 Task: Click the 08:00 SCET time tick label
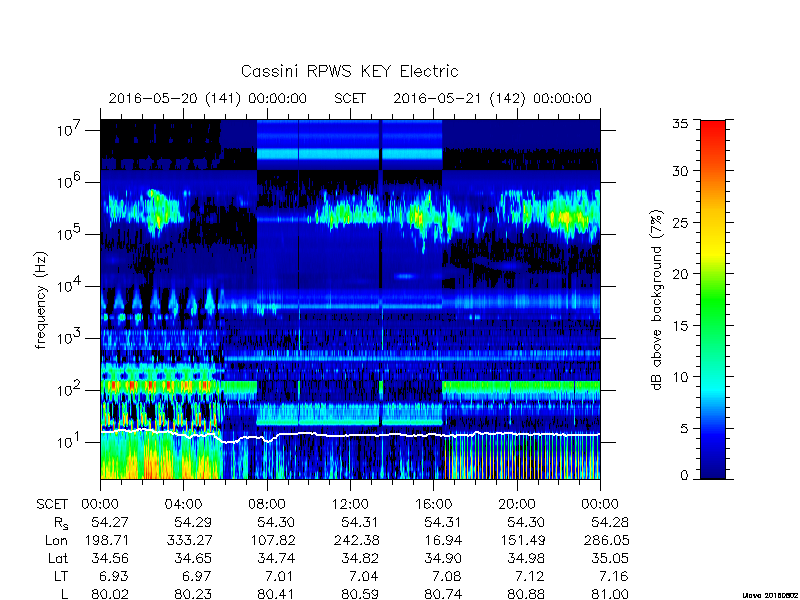click(267, 505)
